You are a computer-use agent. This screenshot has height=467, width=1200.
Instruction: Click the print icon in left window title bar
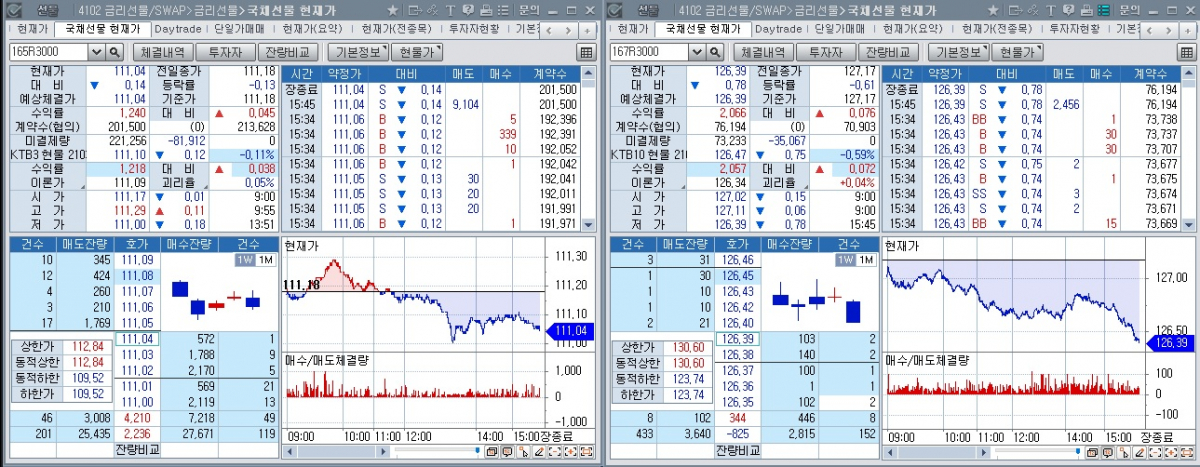[x=486, y=10]
